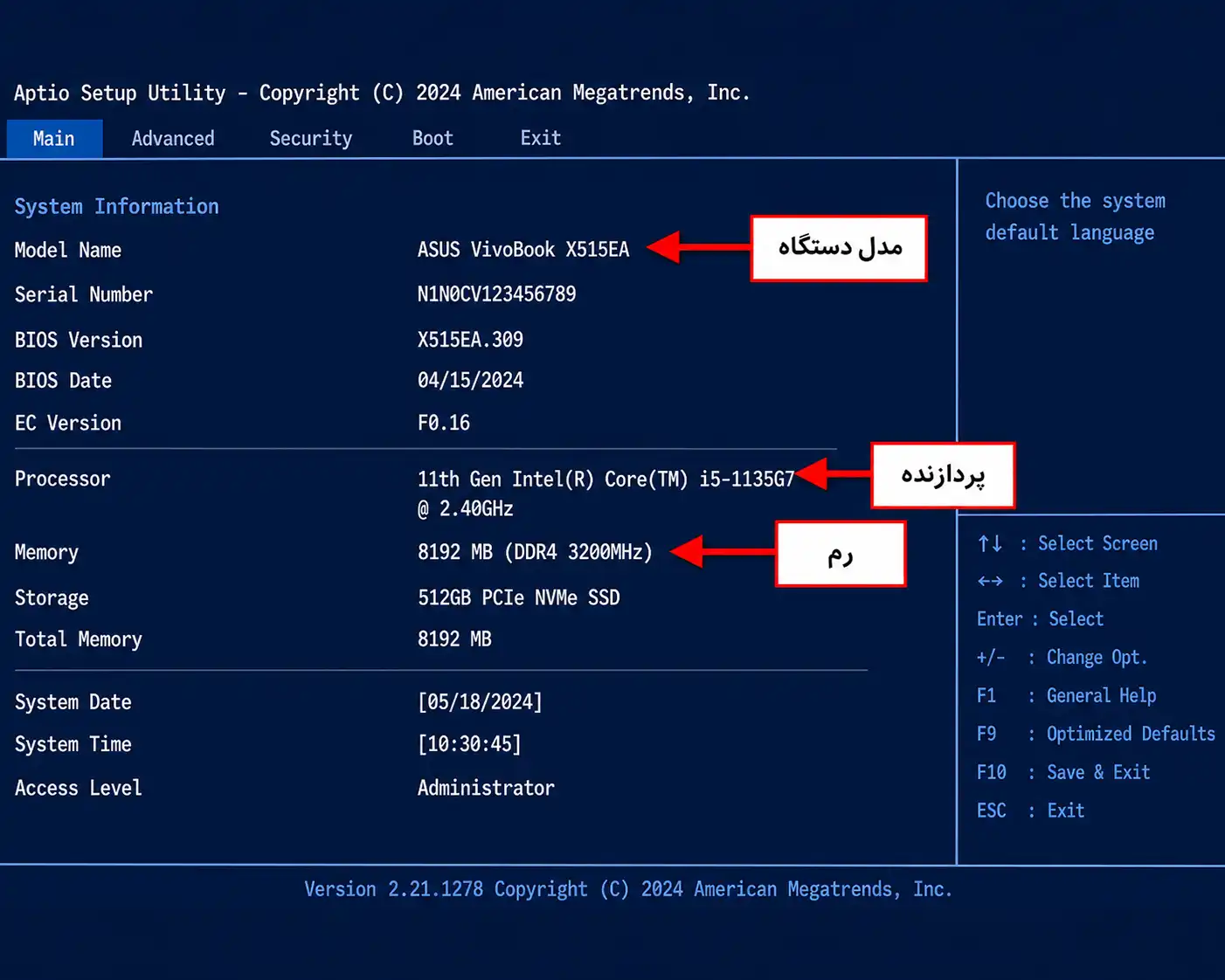Open the Advanced tab
1225x980 pixels.
click(x=173, y=139)
